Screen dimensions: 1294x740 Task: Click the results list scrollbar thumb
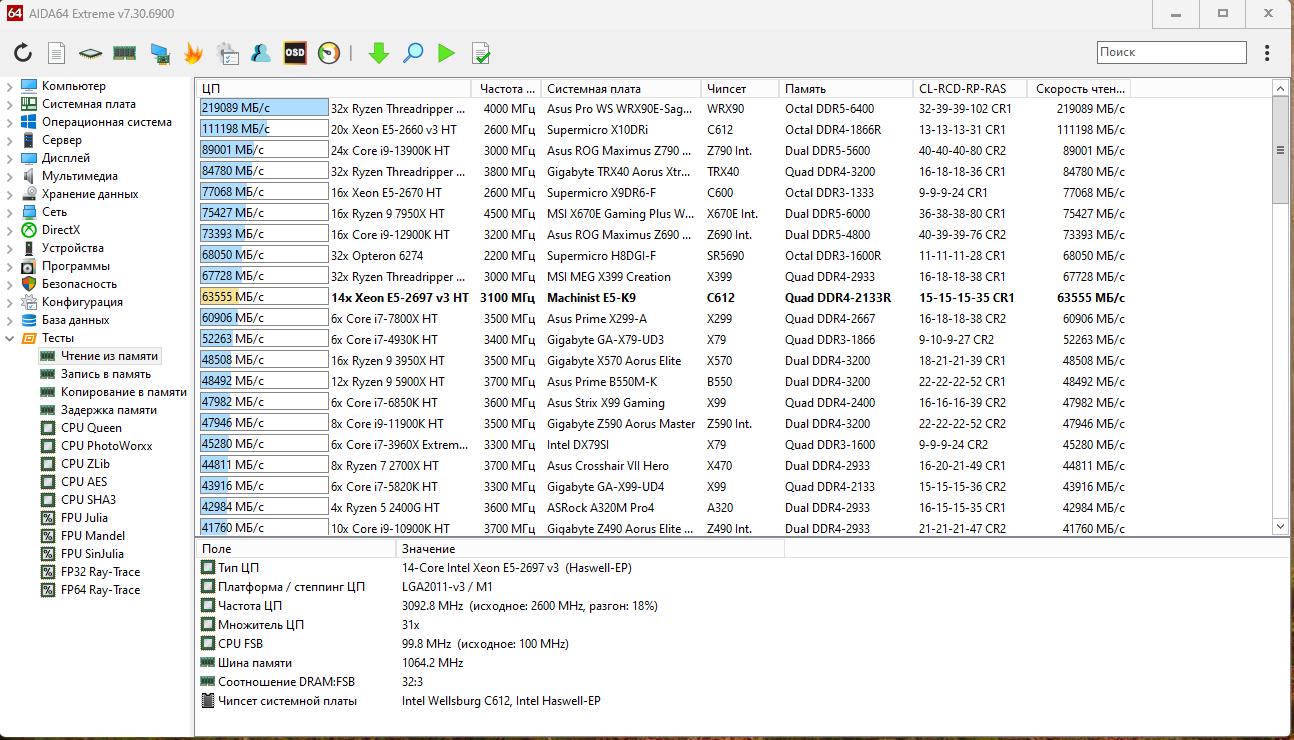click(x=1280, y=150)
